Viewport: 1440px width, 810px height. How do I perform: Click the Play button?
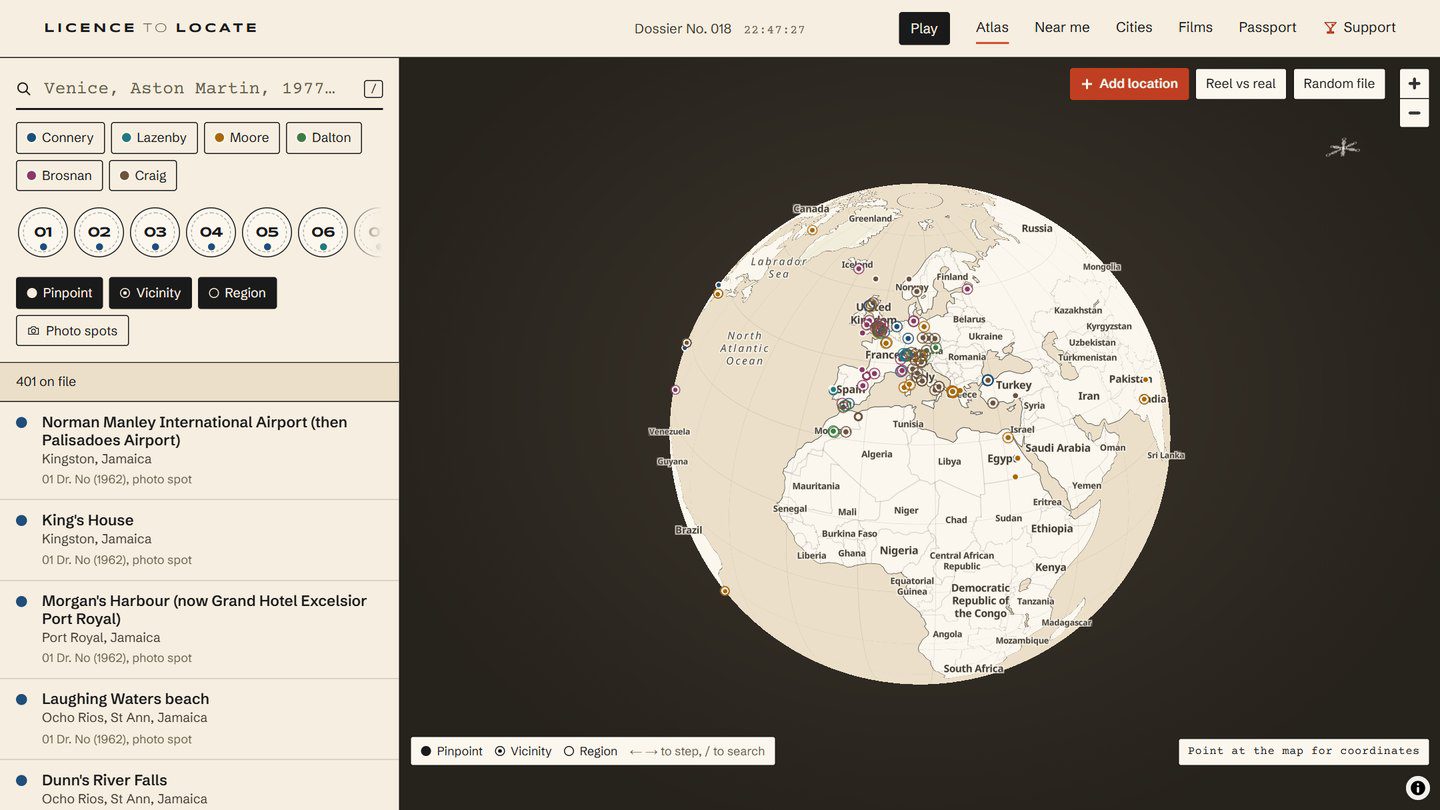coord(924,28)
